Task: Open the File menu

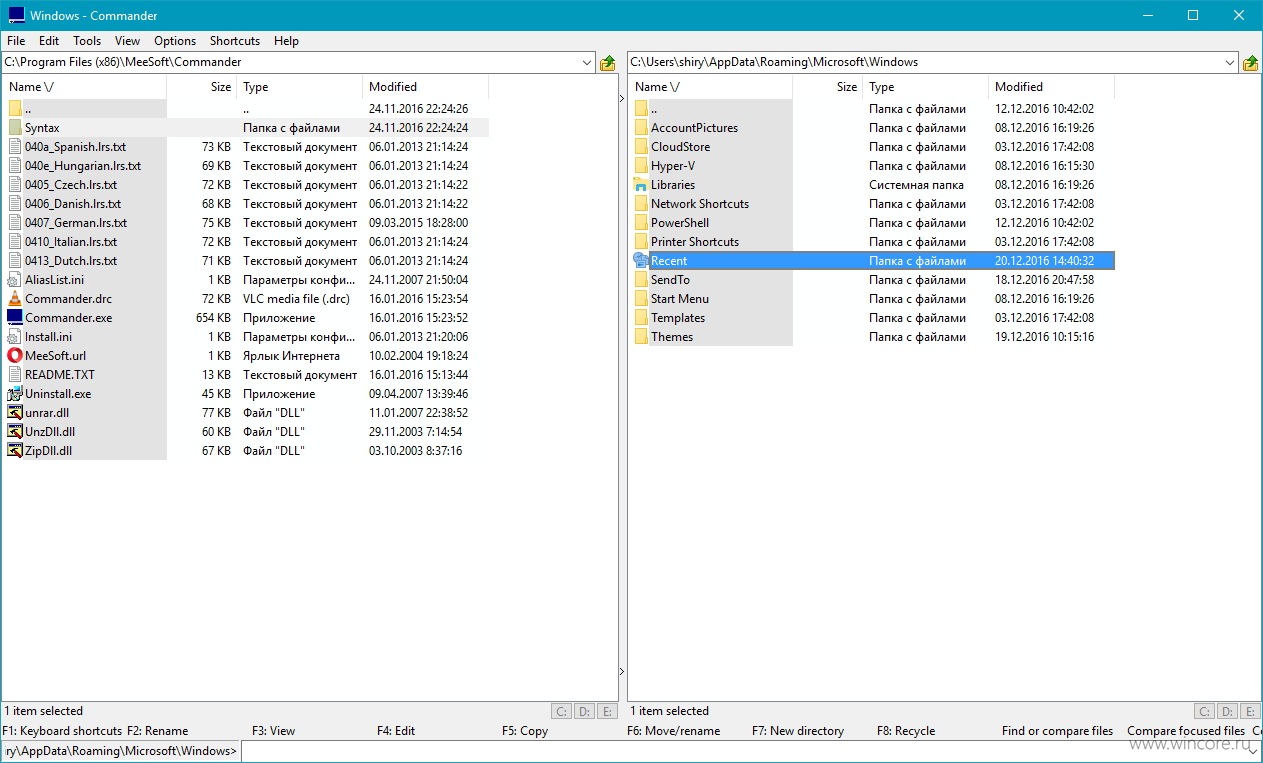Action: (x=16, y=41)
